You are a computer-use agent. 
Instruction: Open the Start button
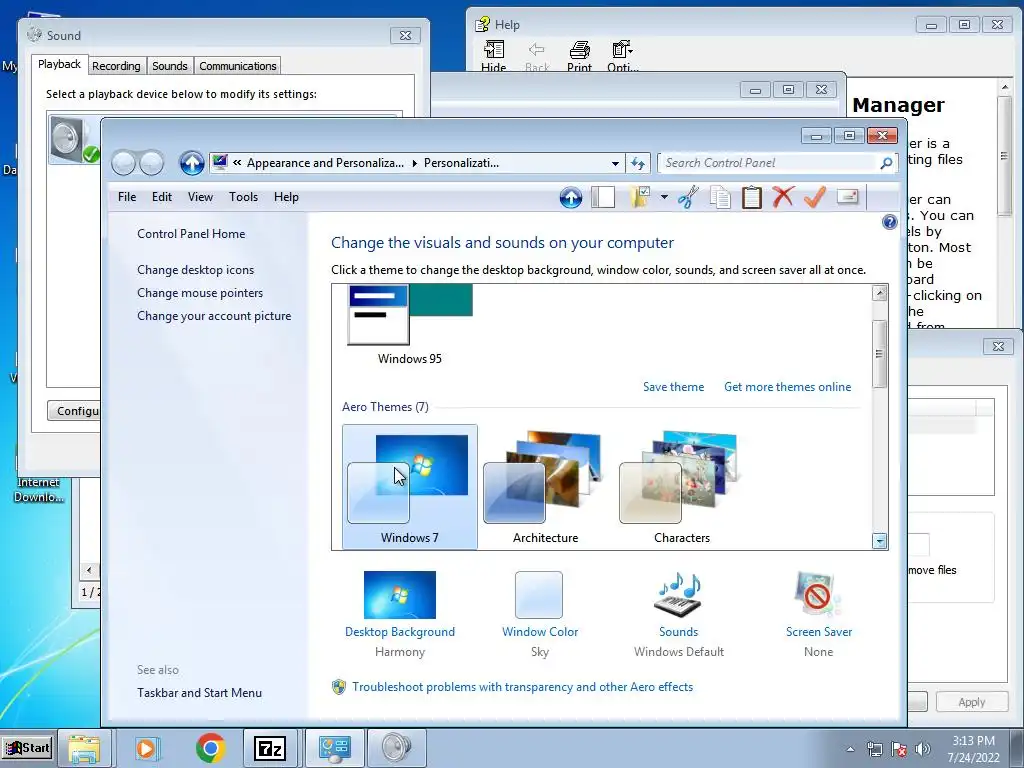pos(27,748)
